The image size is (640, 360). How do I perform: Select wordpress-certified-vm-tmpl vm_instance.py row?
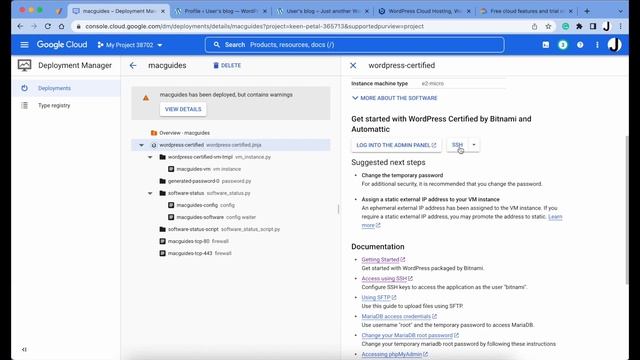[x=231, y=157]
